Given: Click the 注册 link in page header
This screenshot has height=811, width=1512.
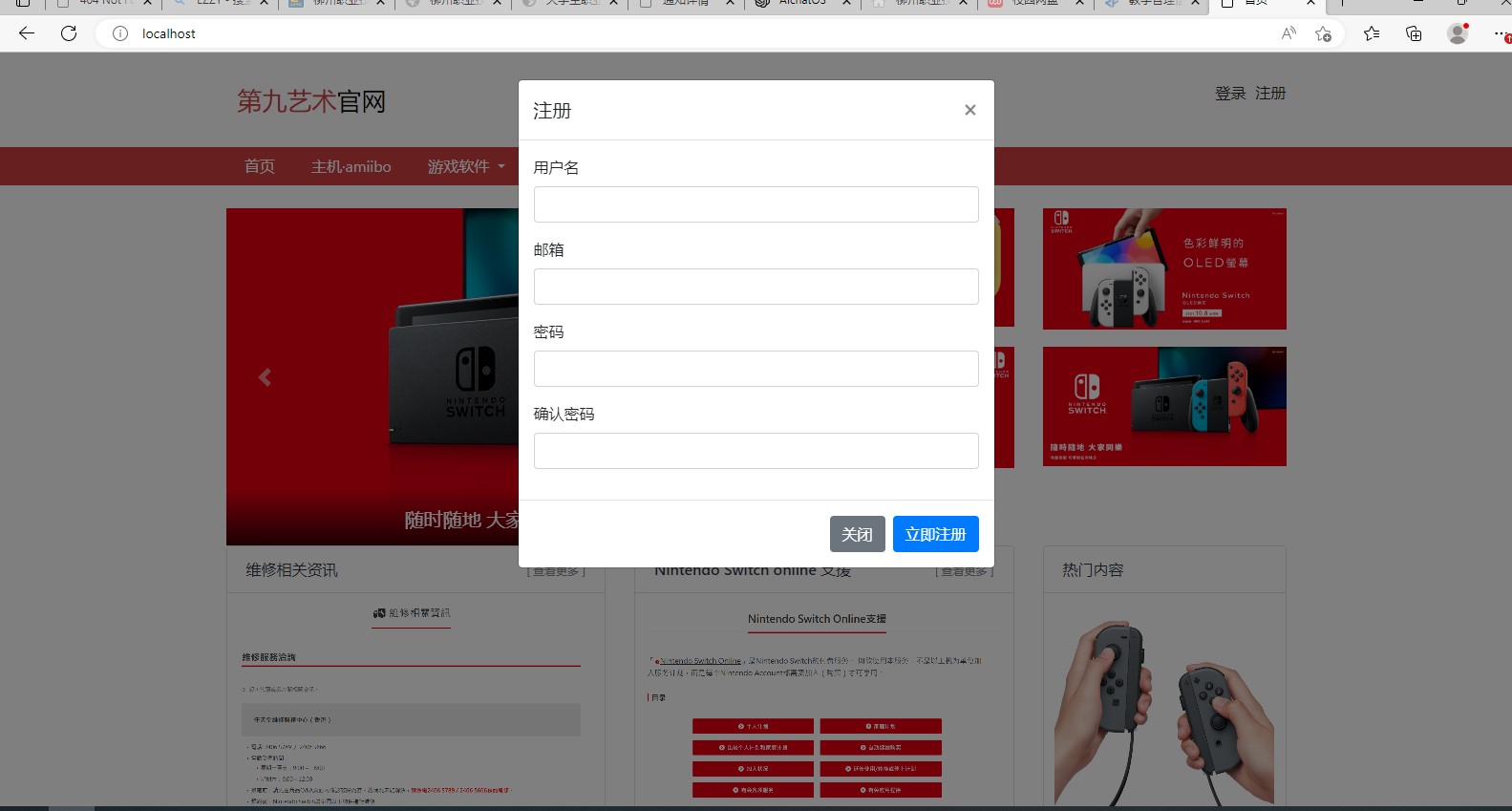Looking at the screenshot, I should [x=1270, y=94].
